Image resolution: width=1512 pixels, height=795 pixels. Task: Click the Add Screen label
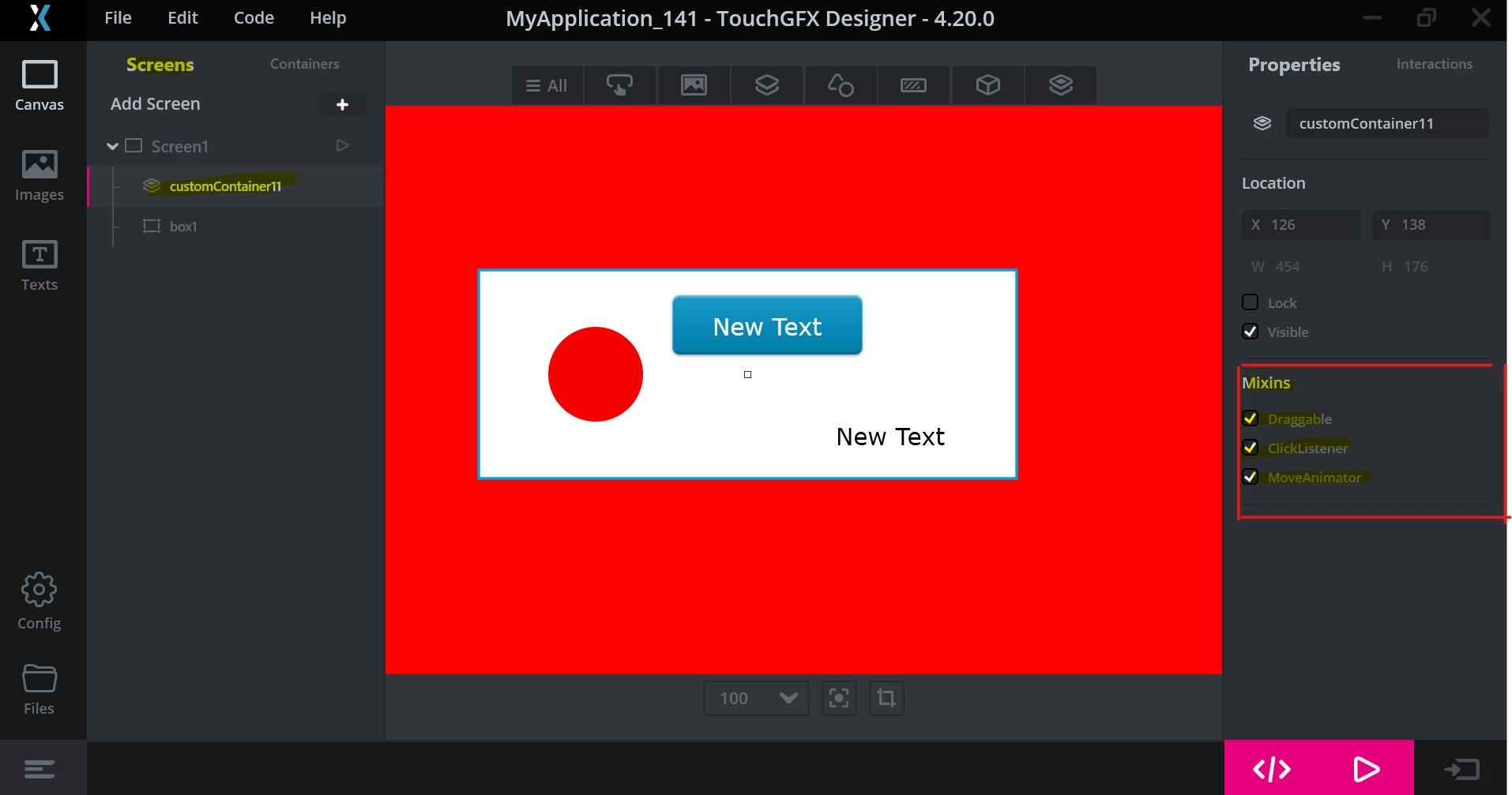[x=156, y=104]
